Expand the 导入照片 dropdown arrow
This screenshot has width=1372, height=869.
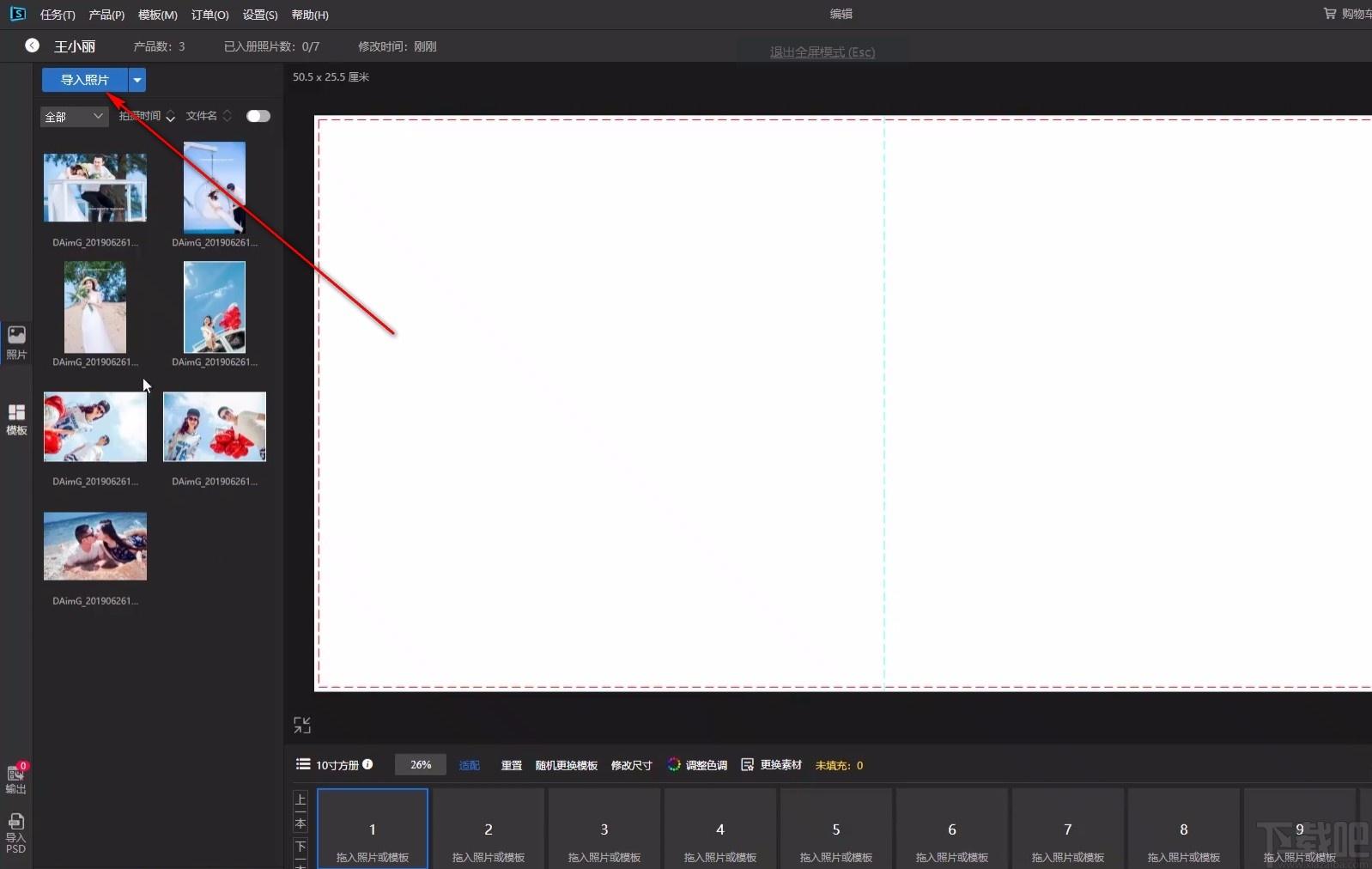click(137, 80)
